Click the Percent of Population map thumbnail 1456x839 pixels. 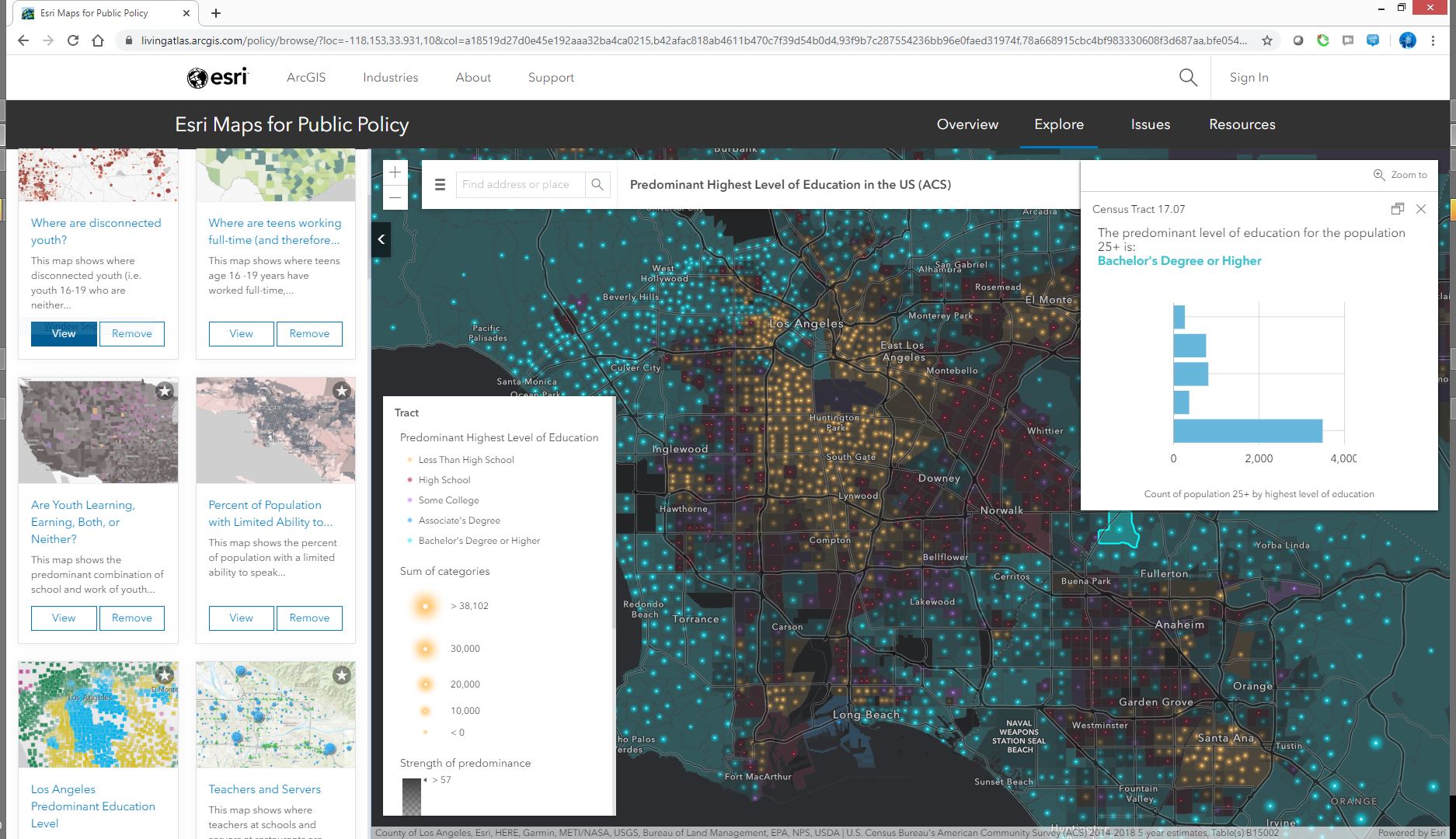click(276, 430)
